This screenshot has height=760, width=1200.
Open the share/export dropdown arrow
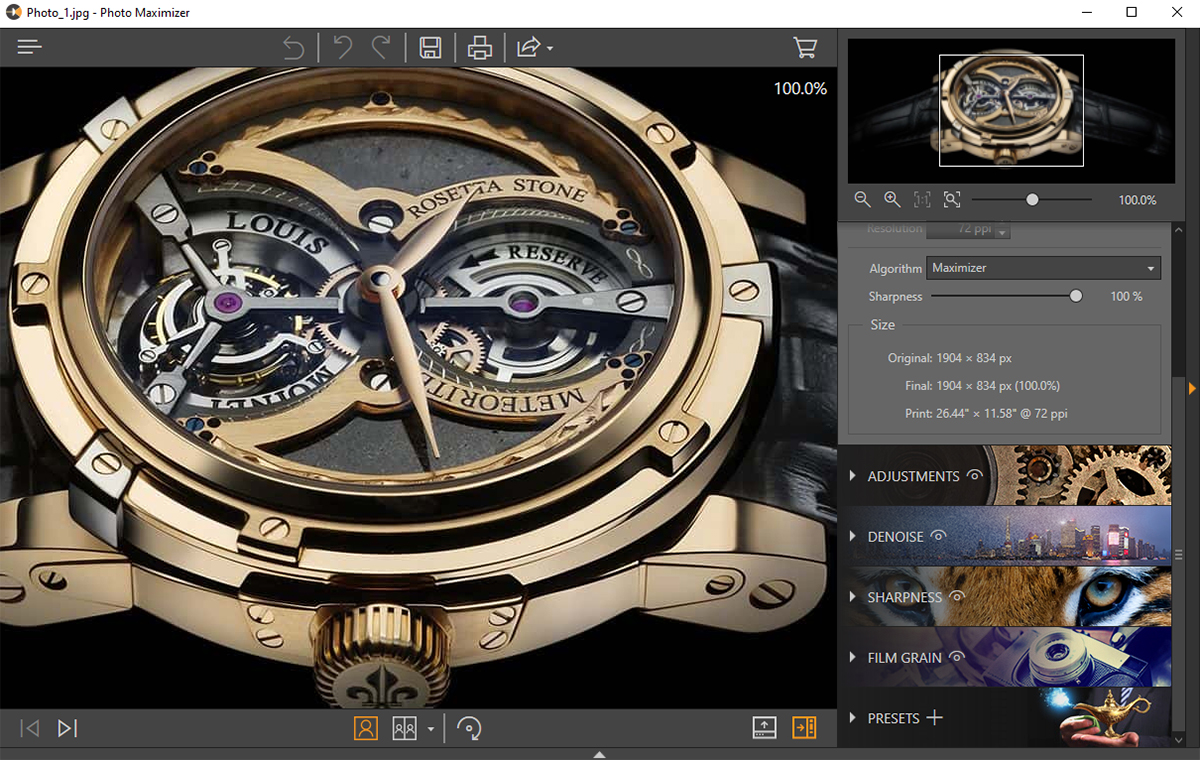point(550,48)
